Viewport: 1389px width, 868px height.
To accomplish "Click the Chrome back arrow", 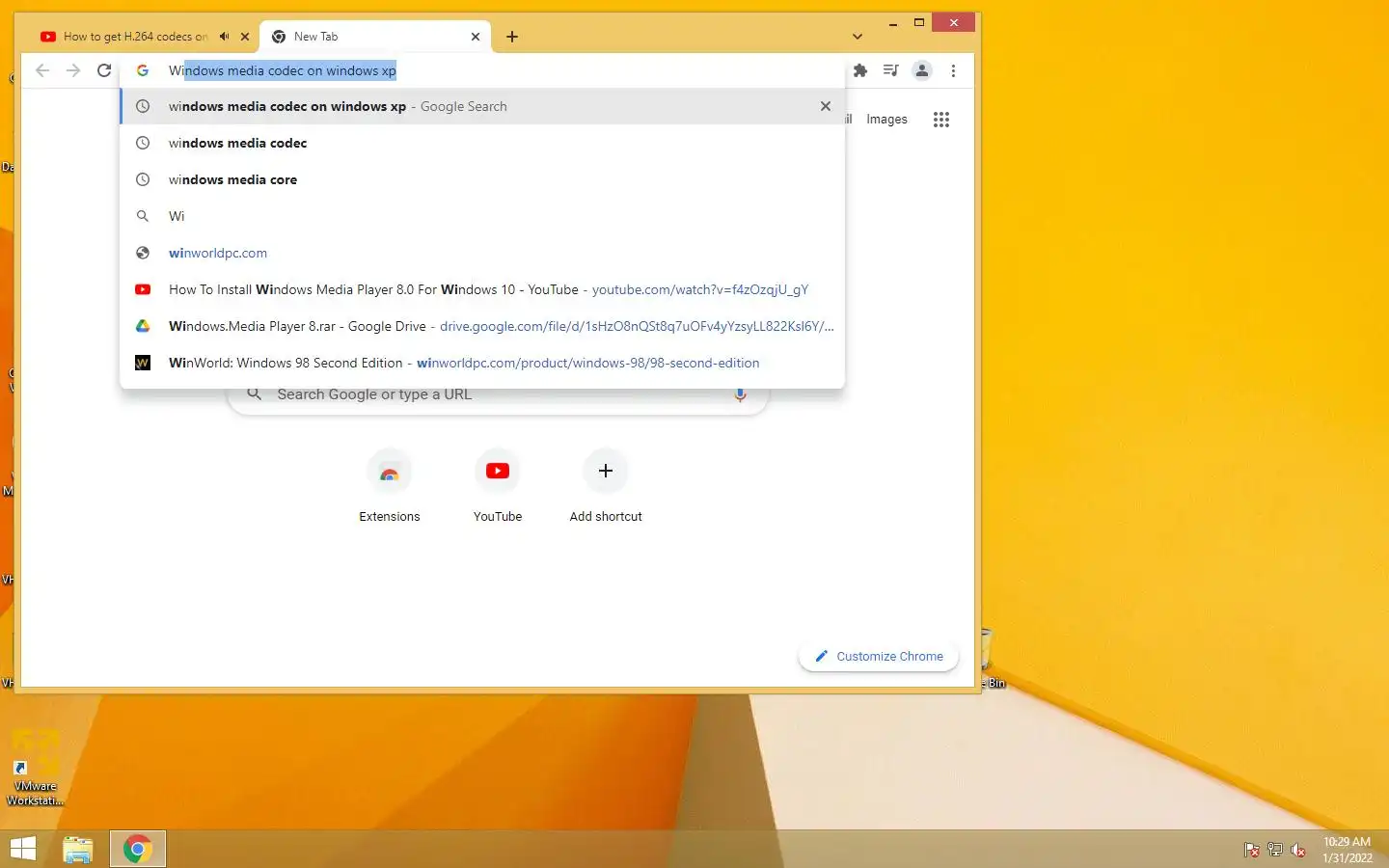I will (x=42, y=70).
